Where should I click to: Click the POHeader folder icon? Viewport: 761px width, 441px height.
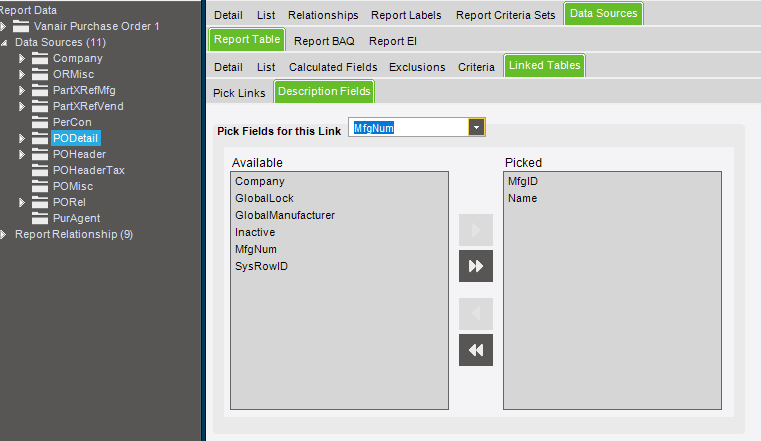pyautogui.click(x=40, y=155)
